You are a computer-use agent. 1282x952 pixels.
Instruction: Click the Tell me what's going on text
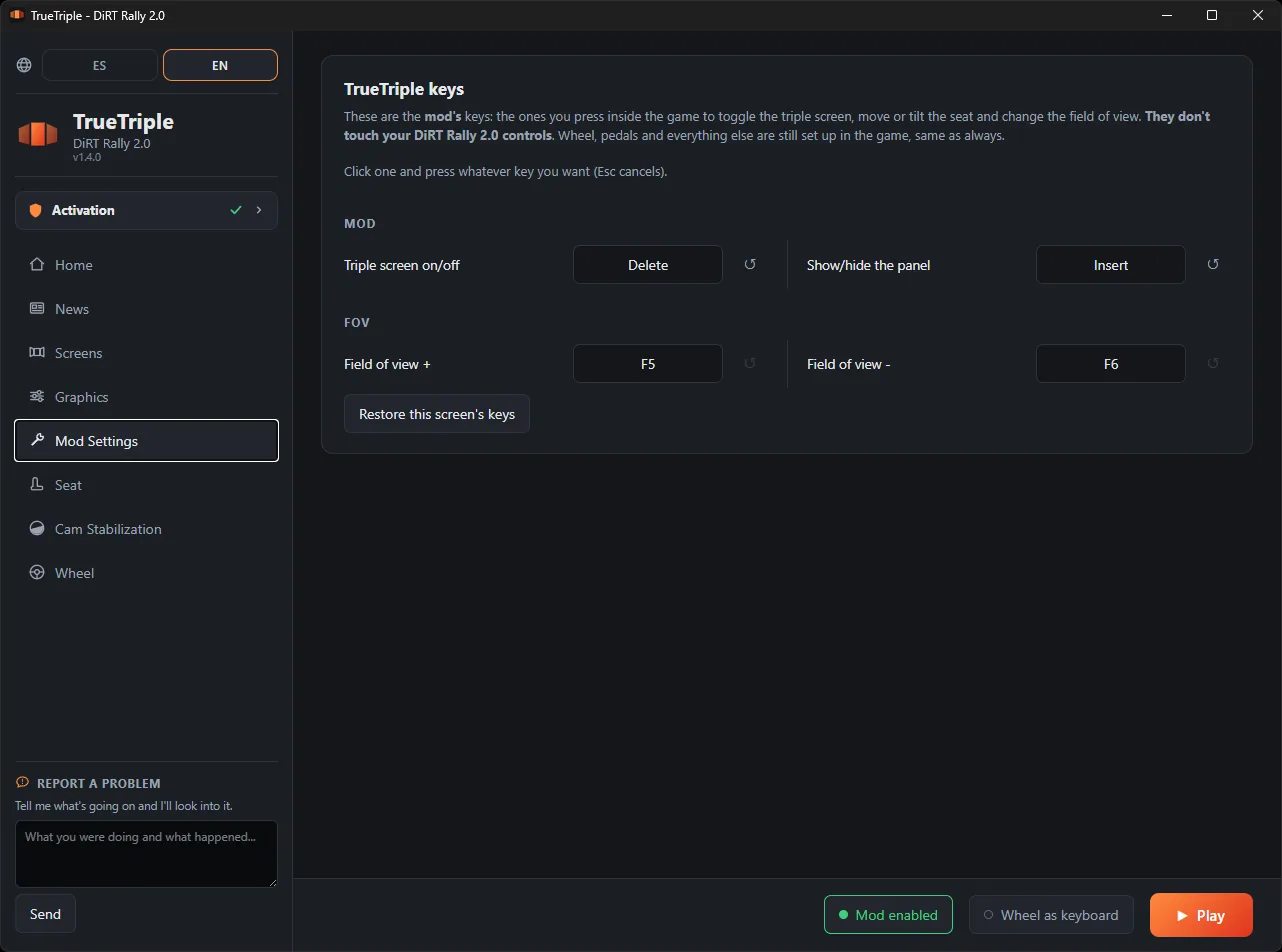pos(124,805)
